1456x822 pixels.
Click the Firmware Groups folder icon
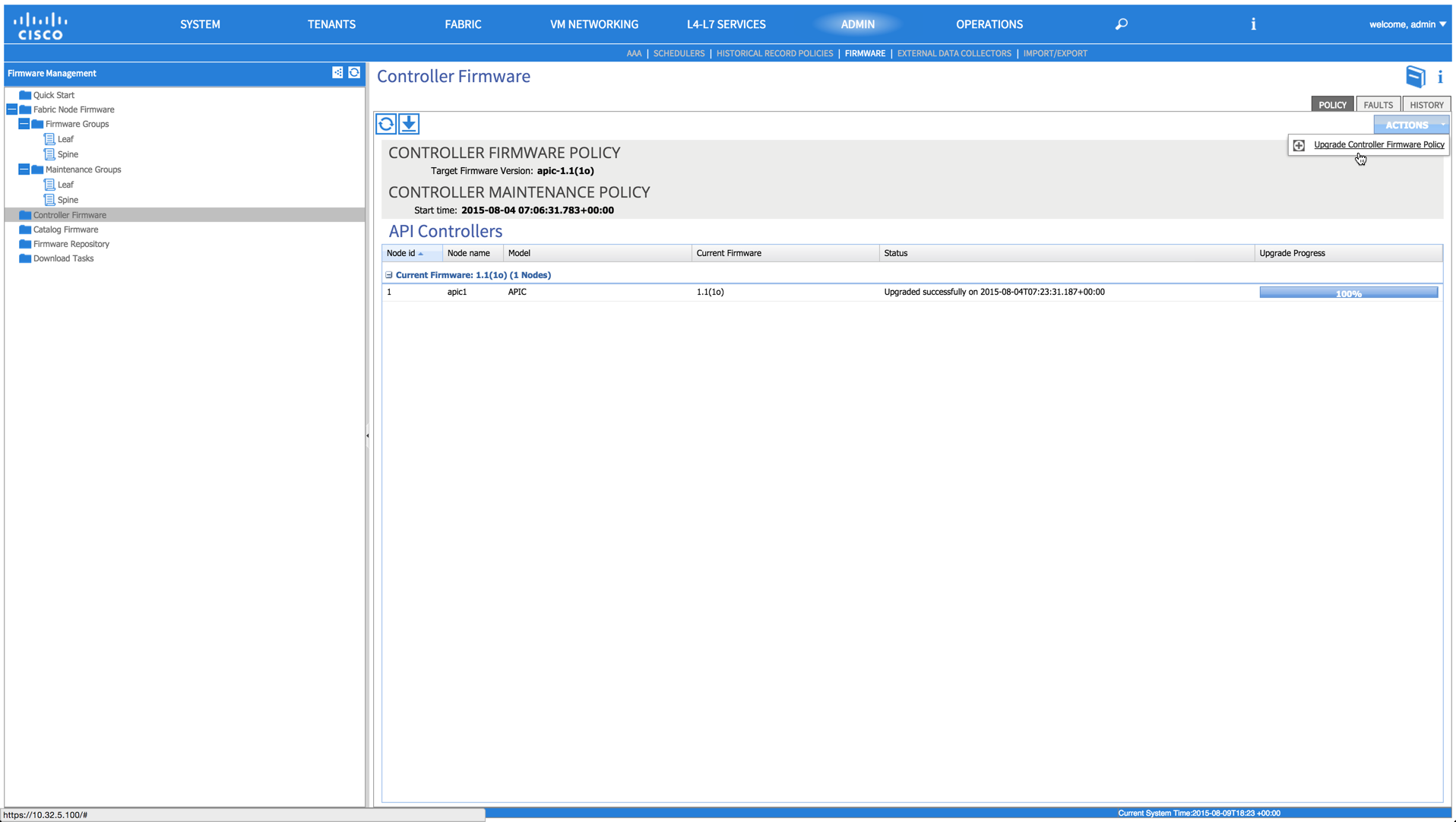tap(37, 124)
